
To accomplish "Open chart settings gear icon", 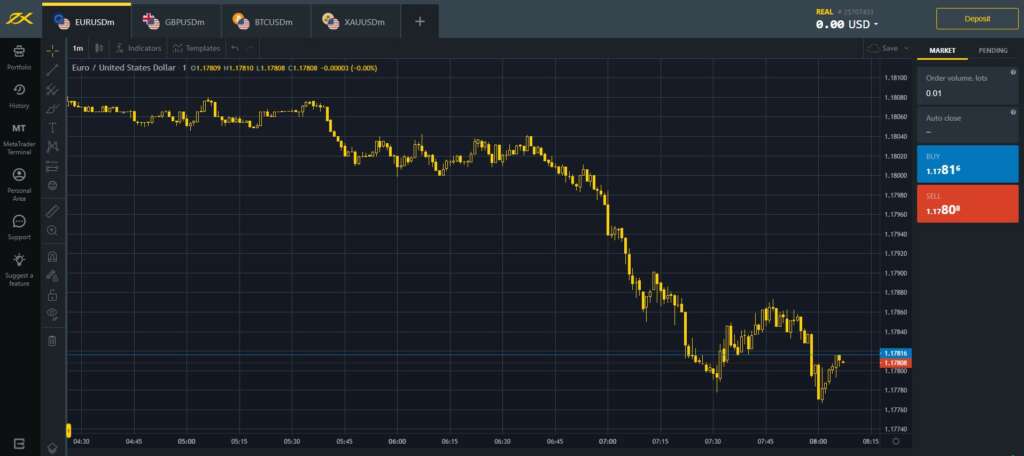I will [x=895, y=441].
